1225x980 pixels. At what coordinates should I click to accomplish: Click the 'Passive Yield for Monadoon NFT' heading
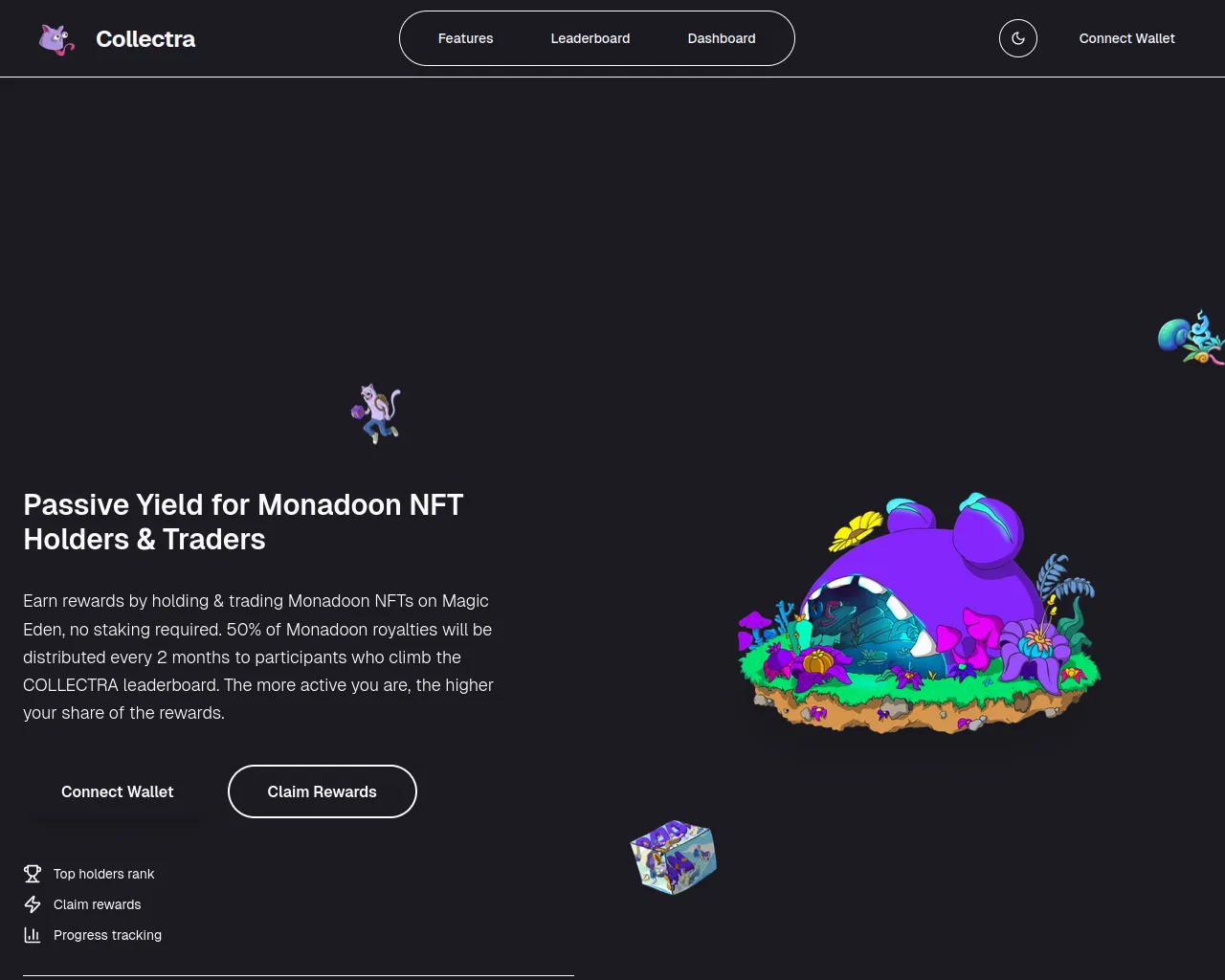243,522
